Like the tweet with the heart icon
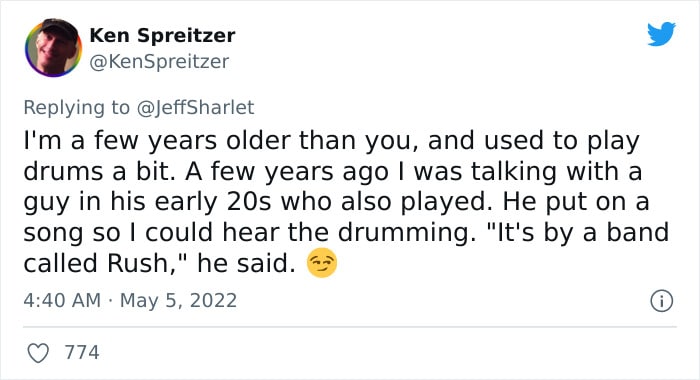The image size is (700, 380). click(x=38, y=353)
